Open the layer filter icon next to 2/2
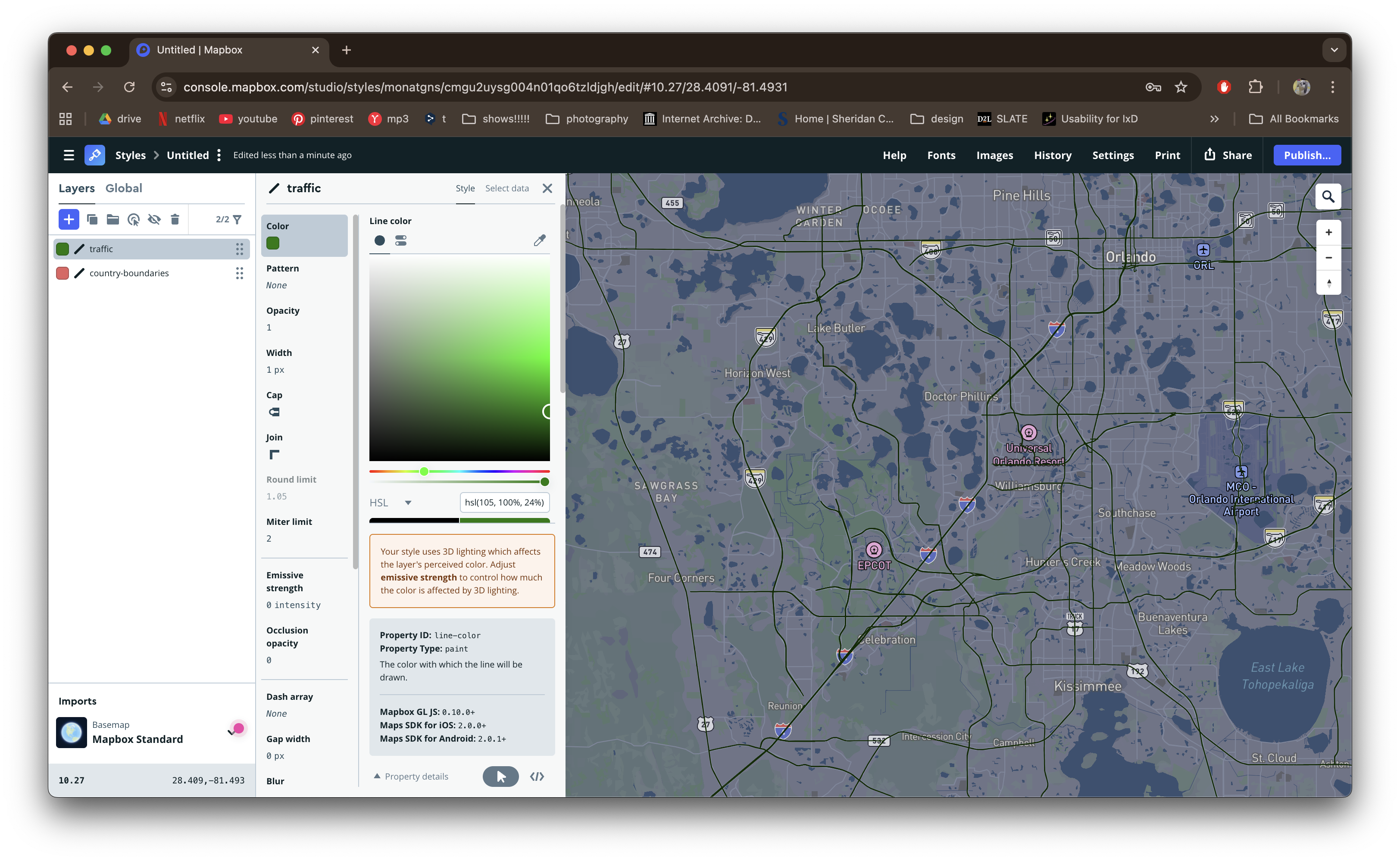Screen dimensions: 1400x861 pos(238,219)
